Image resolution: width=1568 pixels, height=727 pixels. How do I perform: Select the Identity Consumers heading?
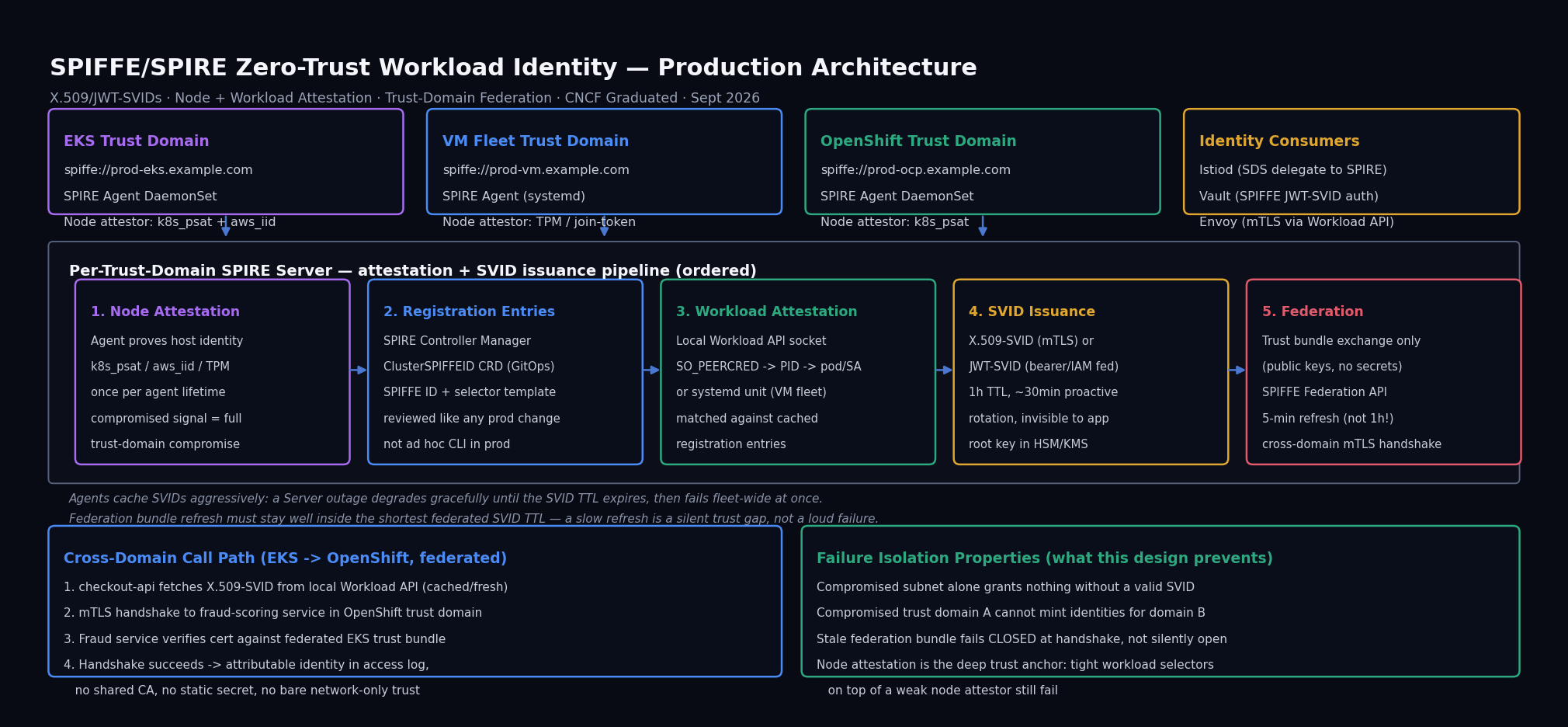pos(1279,141)
